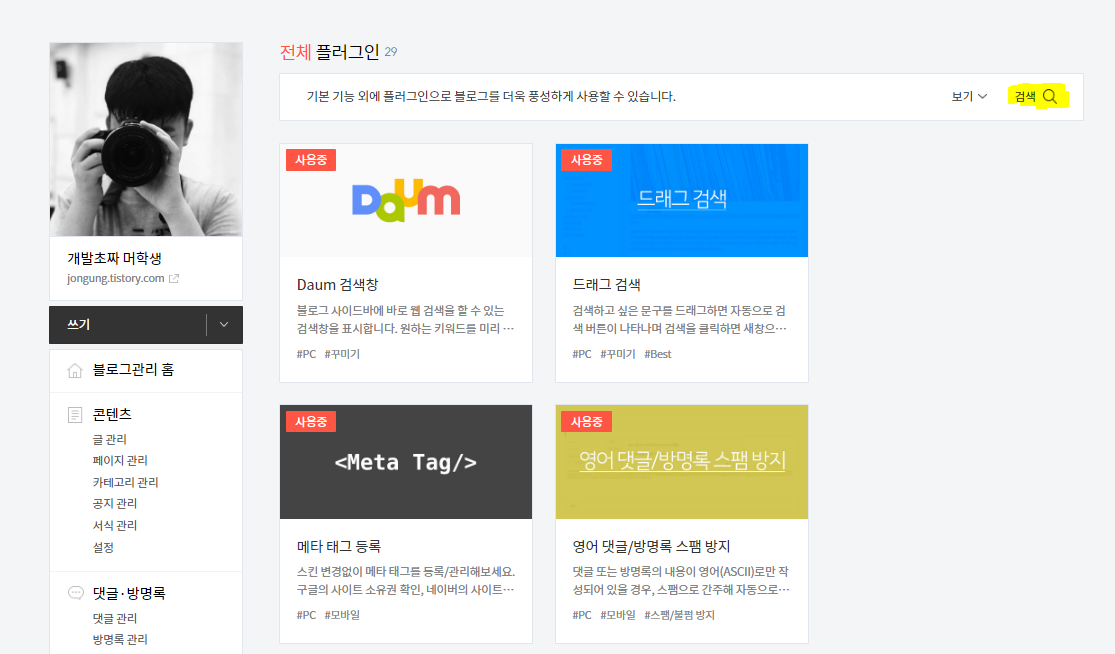Image resolution: width=1115 pixels, height=654 pixels.
Task: Click the #PC tag on Daum 검색창
Action: pyautogui.click(x=306, y=354)
